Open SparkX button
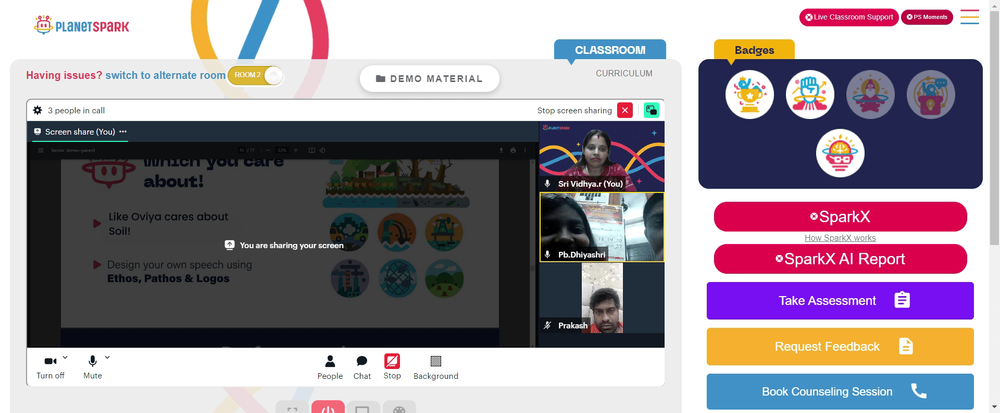The width and height of the screenshot is (1000, 413). coord(840,217)
